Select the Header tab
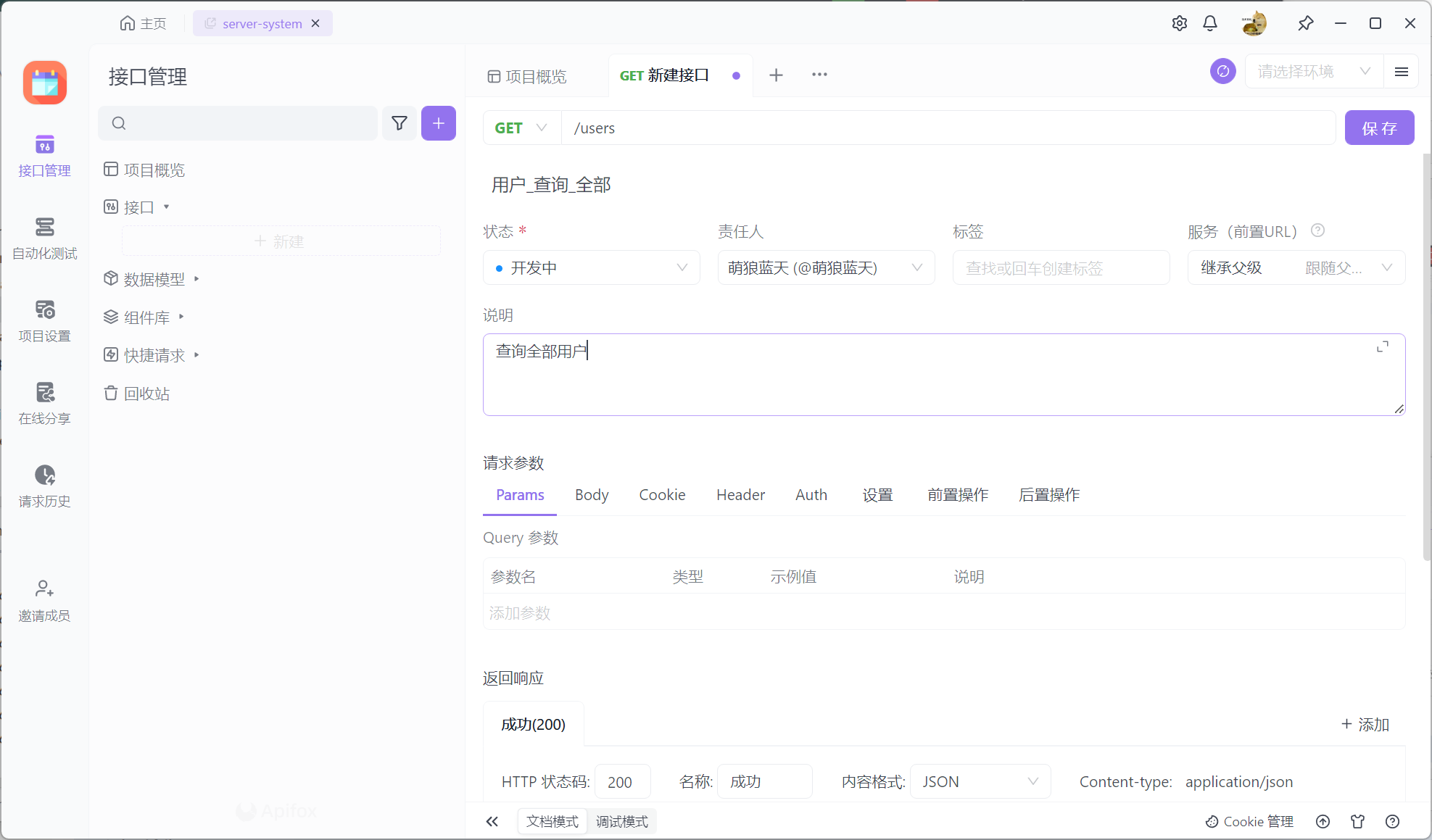This screenshot has width=1432, height=840. (740, 495)
